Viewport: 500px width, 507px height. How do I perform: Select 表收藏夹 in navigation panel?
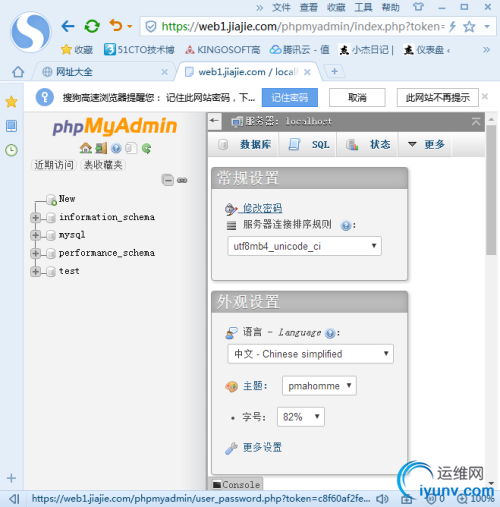pos(103,165)
